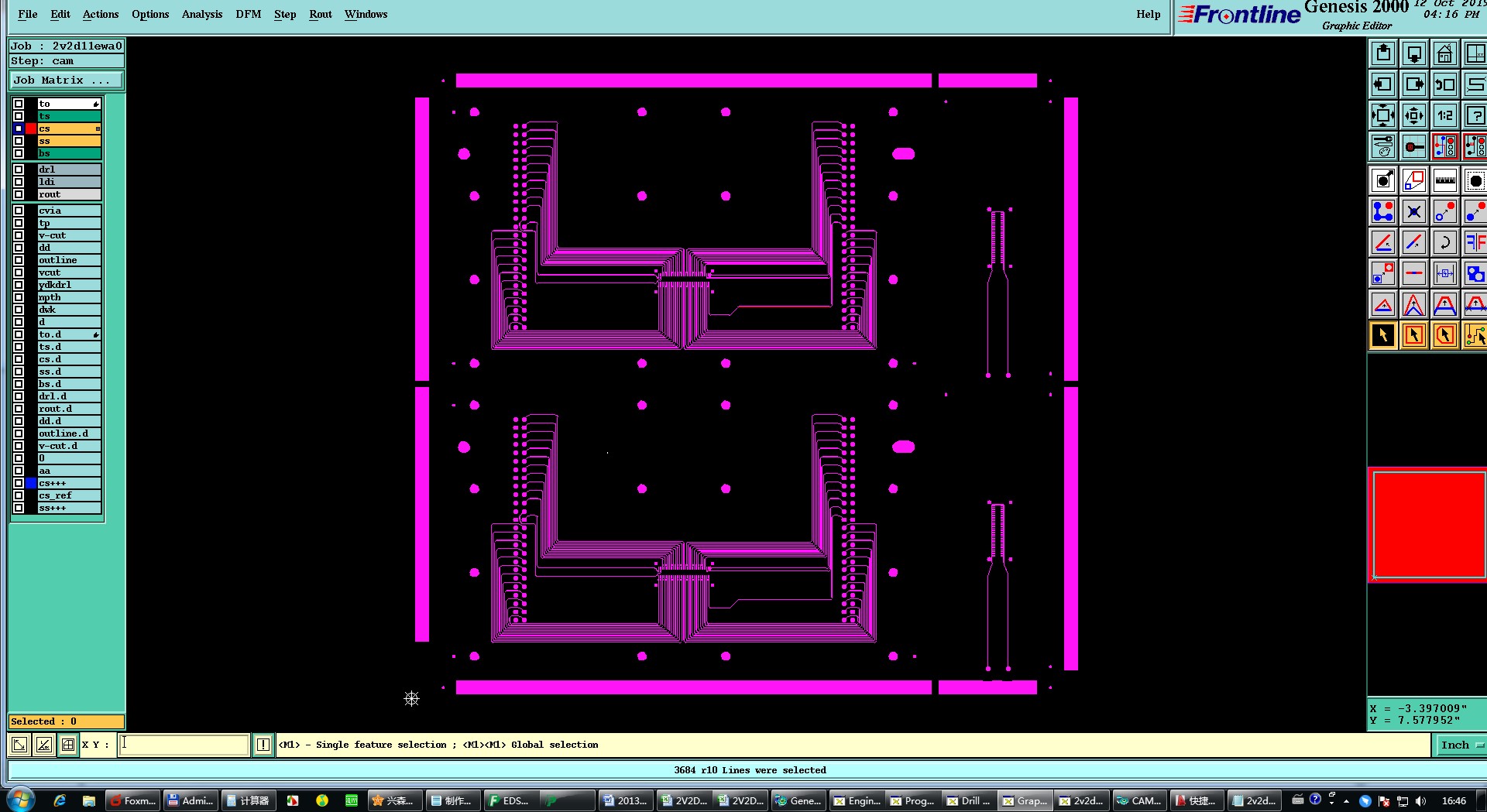Click the Add Feature pad-with-arrow icon
This screenshot has height=812, width=1487.
tap(1383, 180)
